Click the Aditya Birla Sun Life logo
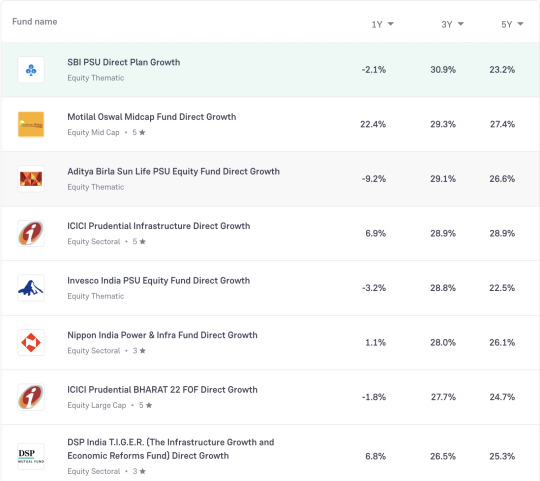Viewport: 540px width, 481px height. (x=31, y=179)
